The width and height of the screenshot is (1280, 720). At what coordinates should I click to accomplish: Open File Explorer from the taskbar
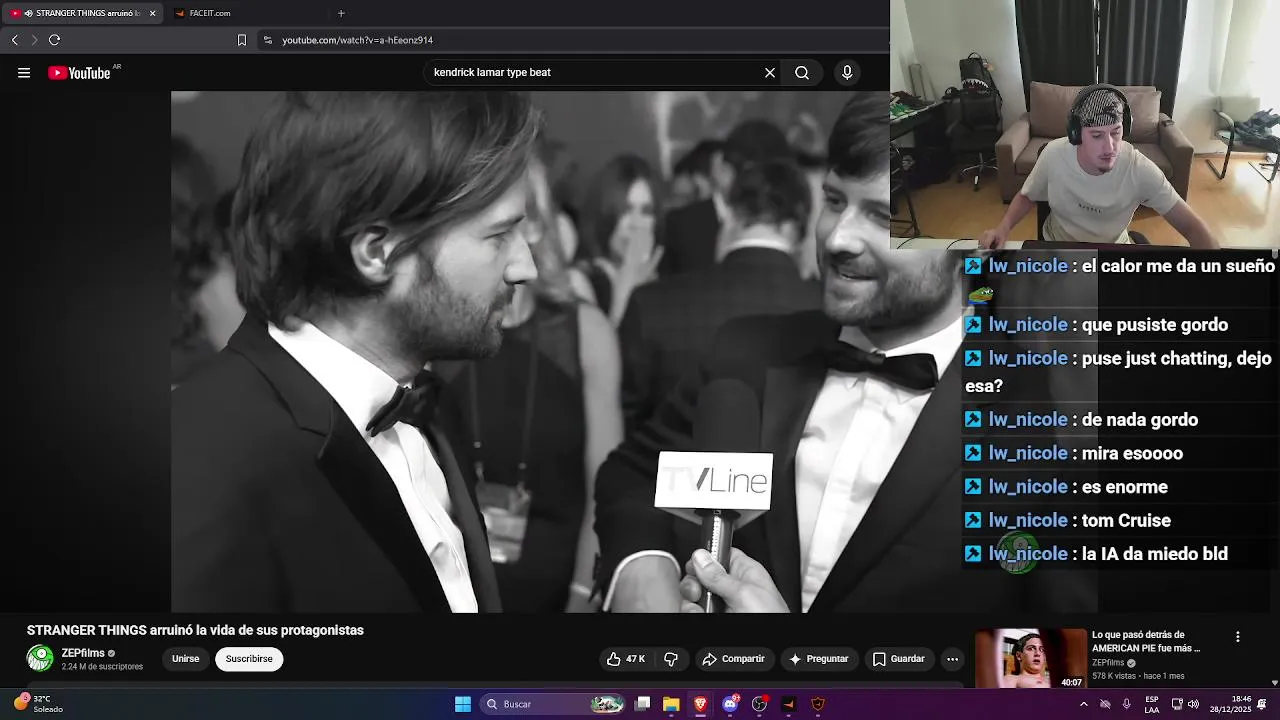[671, 704]
